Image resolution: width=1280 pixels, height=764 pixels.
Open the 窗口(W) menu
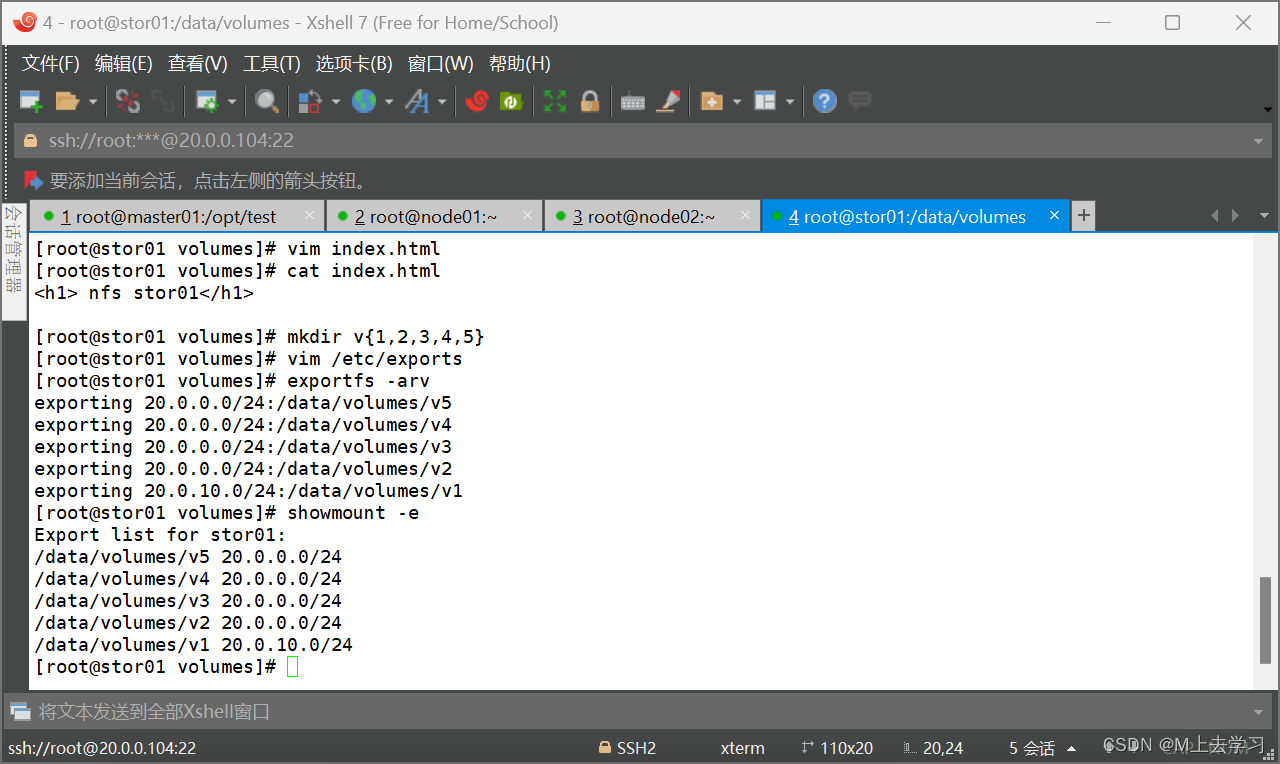pos(441,64)
